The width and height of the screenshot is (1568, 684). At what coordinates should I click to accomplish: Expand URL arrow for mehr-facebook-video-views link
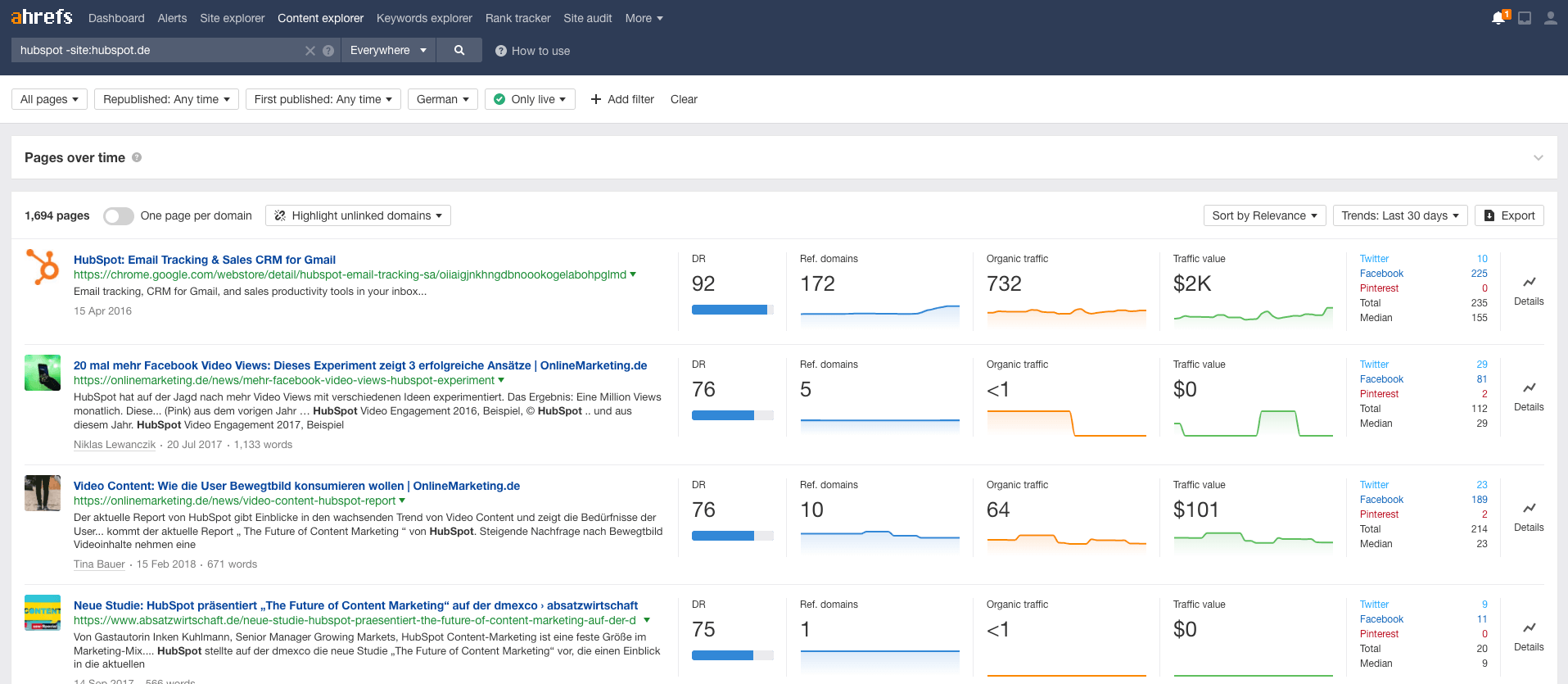501,380
